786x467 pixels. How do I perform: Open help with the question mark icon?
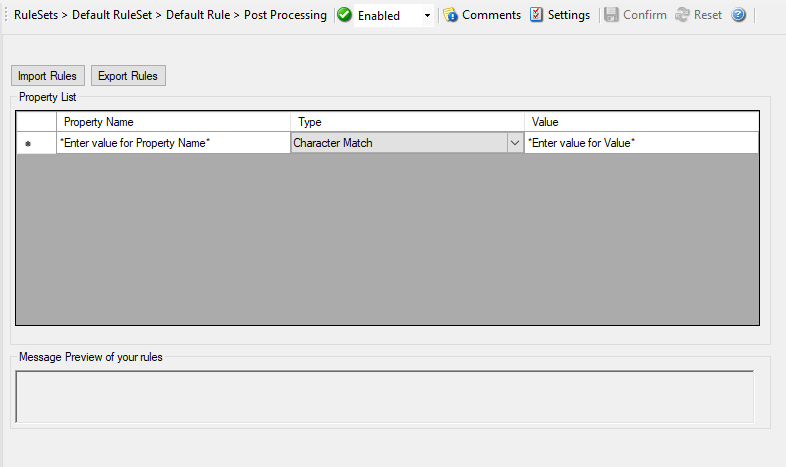click(x=739, y=15)
